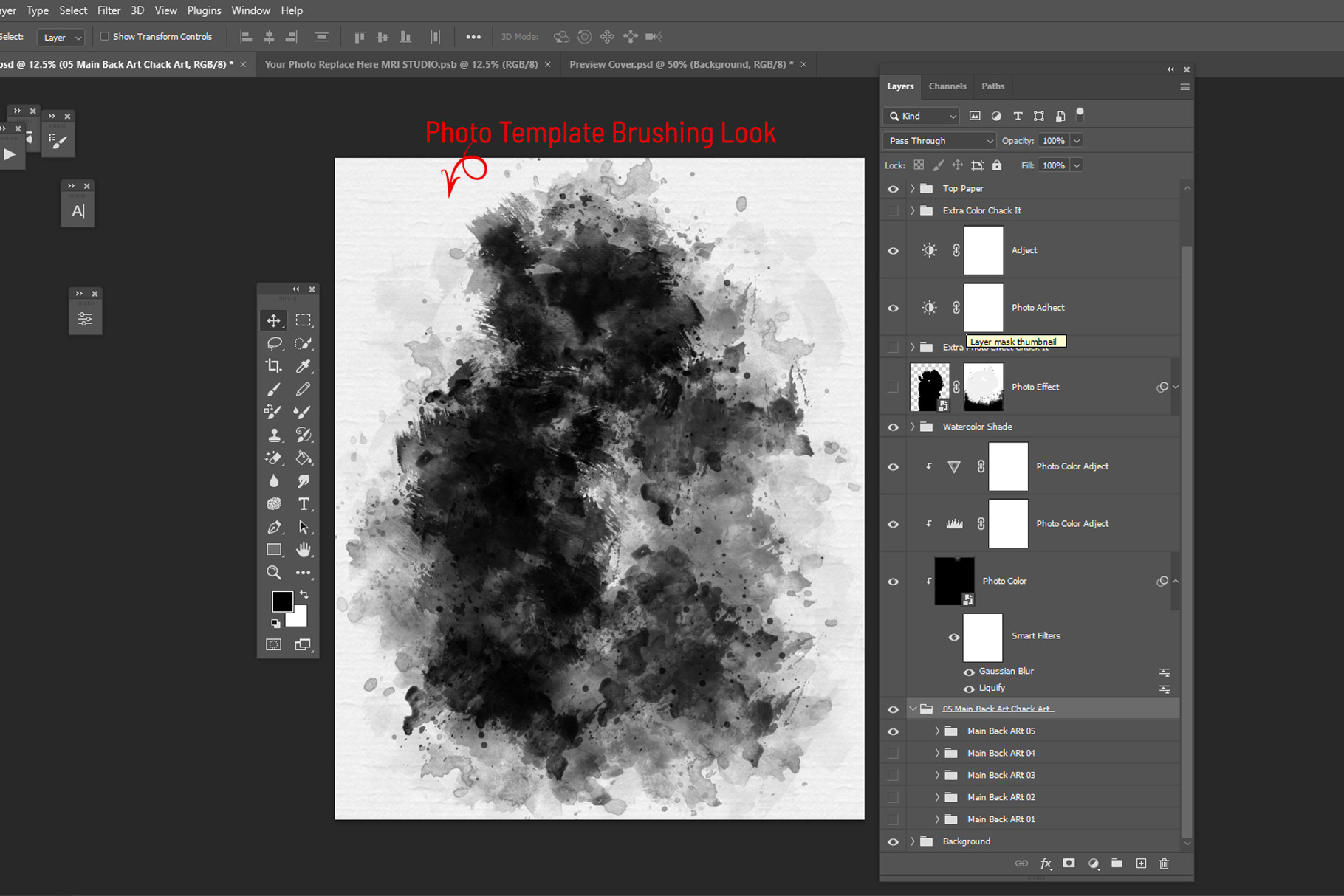The width and height of the screenshot is (1344, 896).
Task: Switch to Preview Cover.psd document tab
Action: click(682, 65)
